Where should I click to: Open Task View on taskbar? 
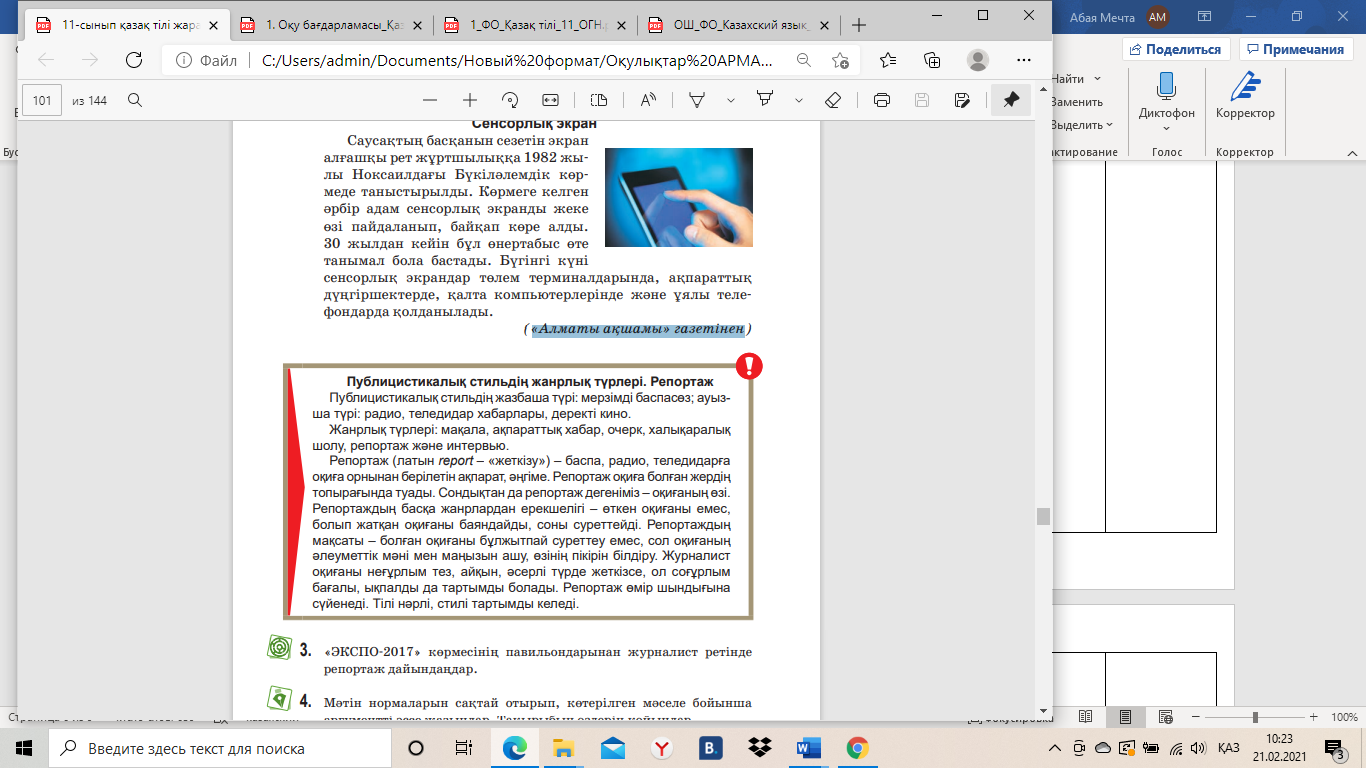(x=464, y=748)
